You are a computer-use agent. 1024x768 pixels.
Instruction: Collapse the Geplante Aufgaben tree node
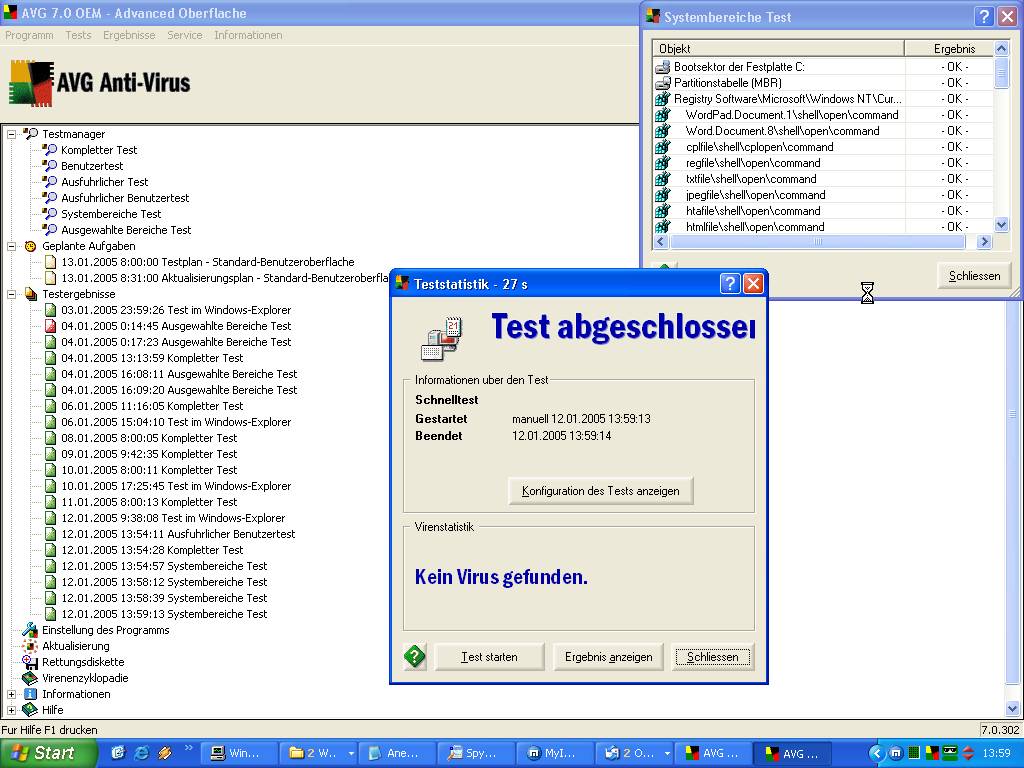tap(12, 246)
